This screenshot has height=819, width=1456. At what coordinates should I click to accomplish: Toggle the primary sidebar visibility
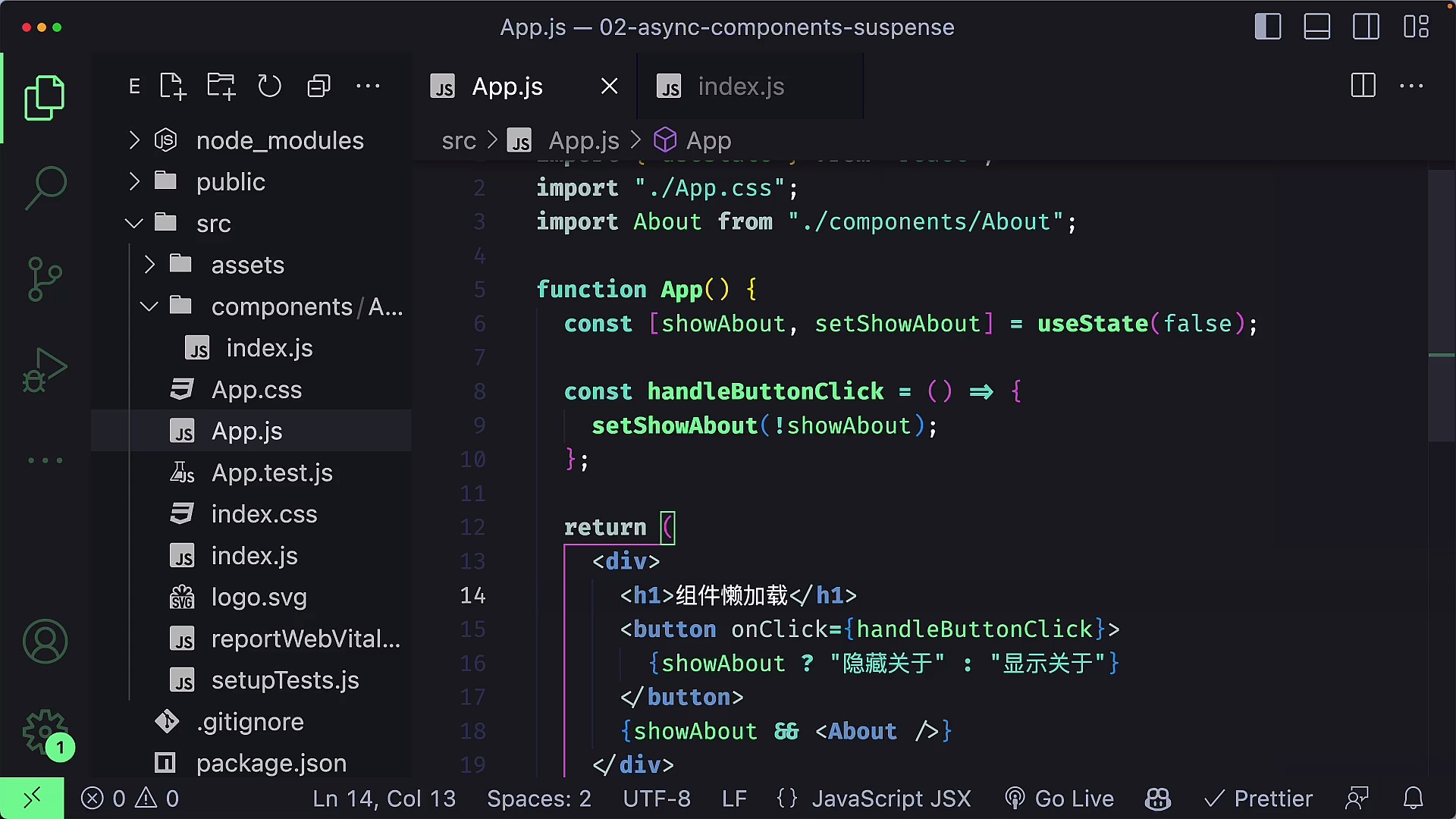point(1267,27)
